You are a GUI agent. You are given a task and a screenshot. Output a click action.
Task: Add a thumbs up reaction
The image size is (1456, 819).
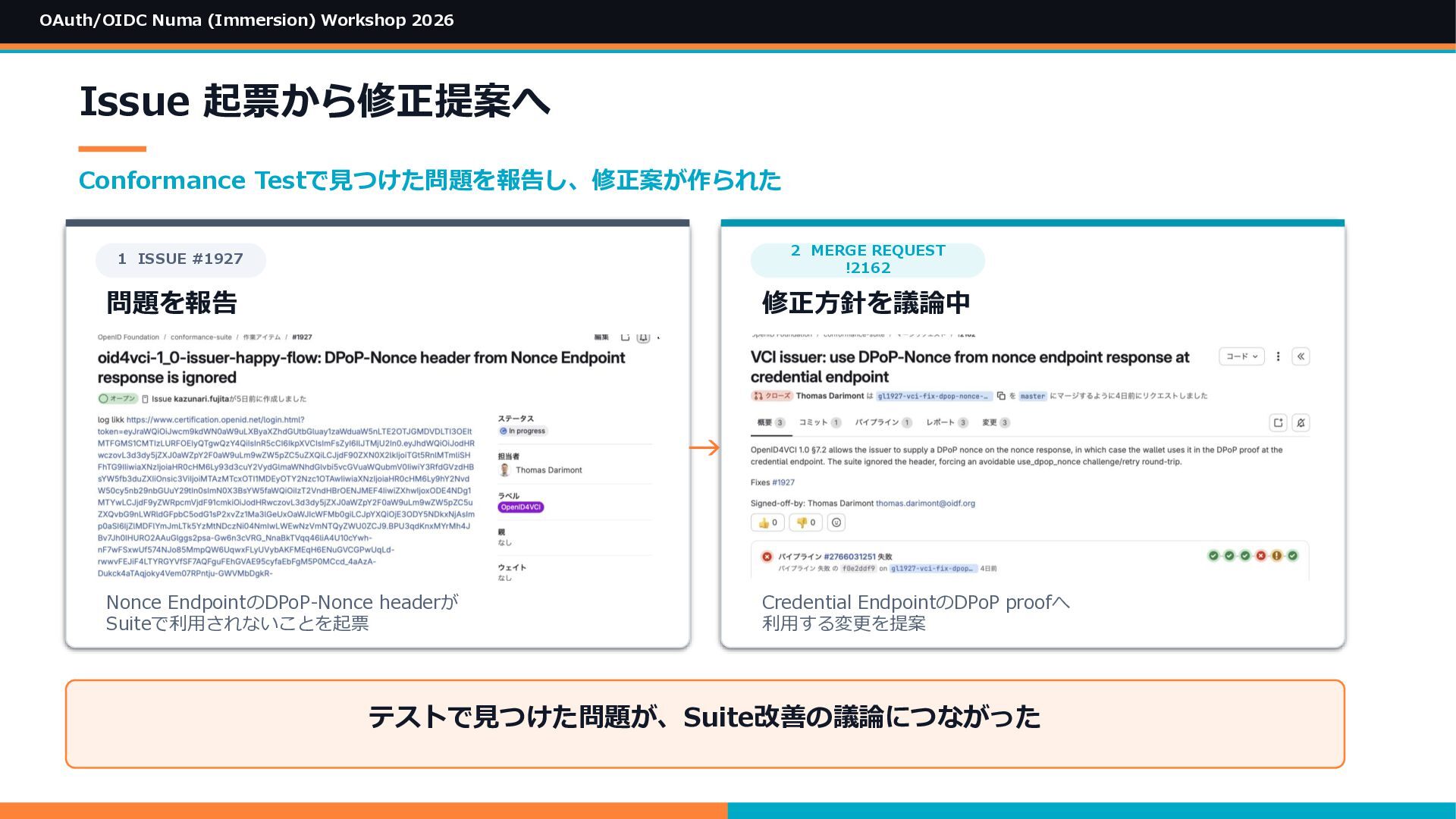[x=767, y=522]
